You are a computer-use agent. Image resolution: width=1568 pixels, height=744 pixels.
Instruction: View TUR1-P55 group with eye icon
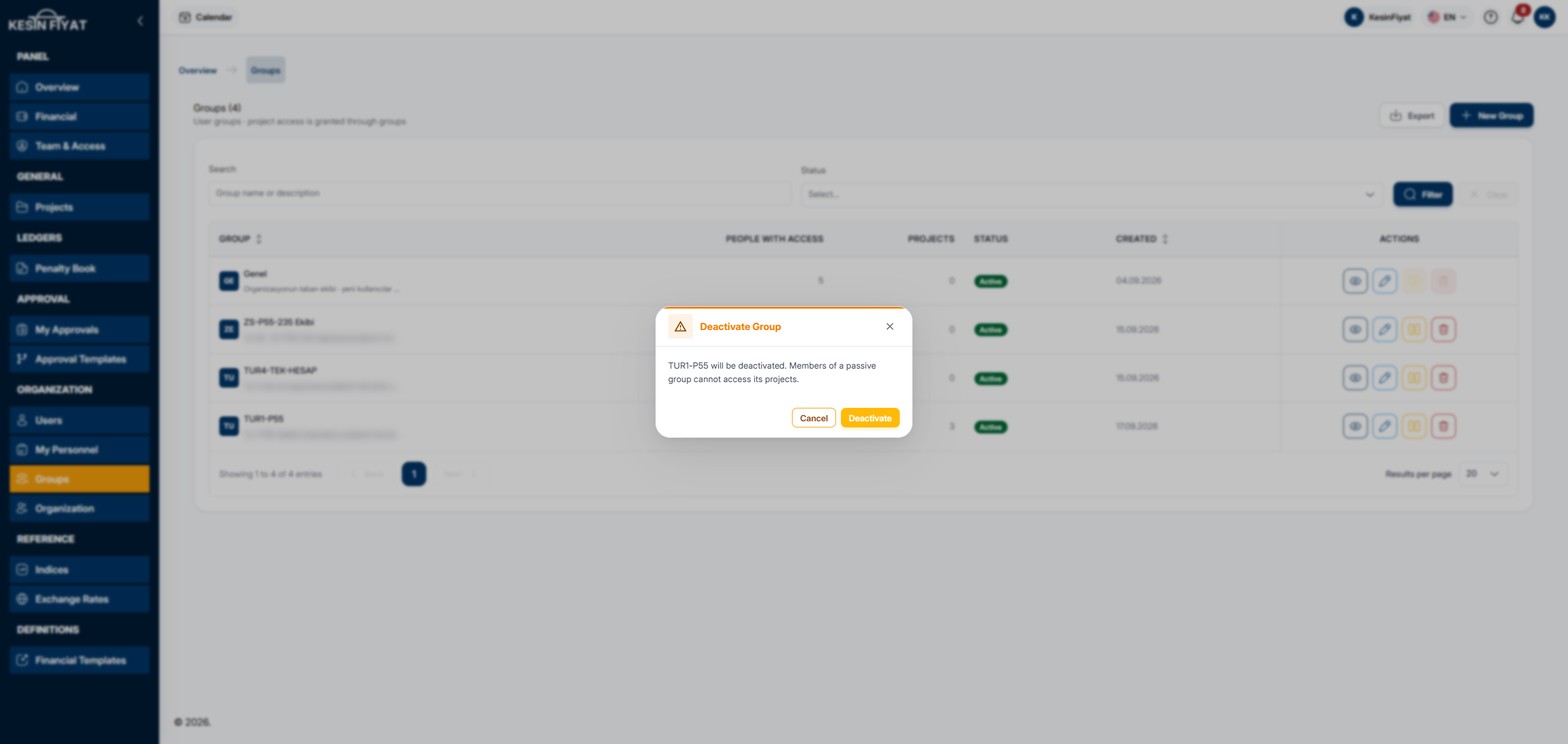1355,426
